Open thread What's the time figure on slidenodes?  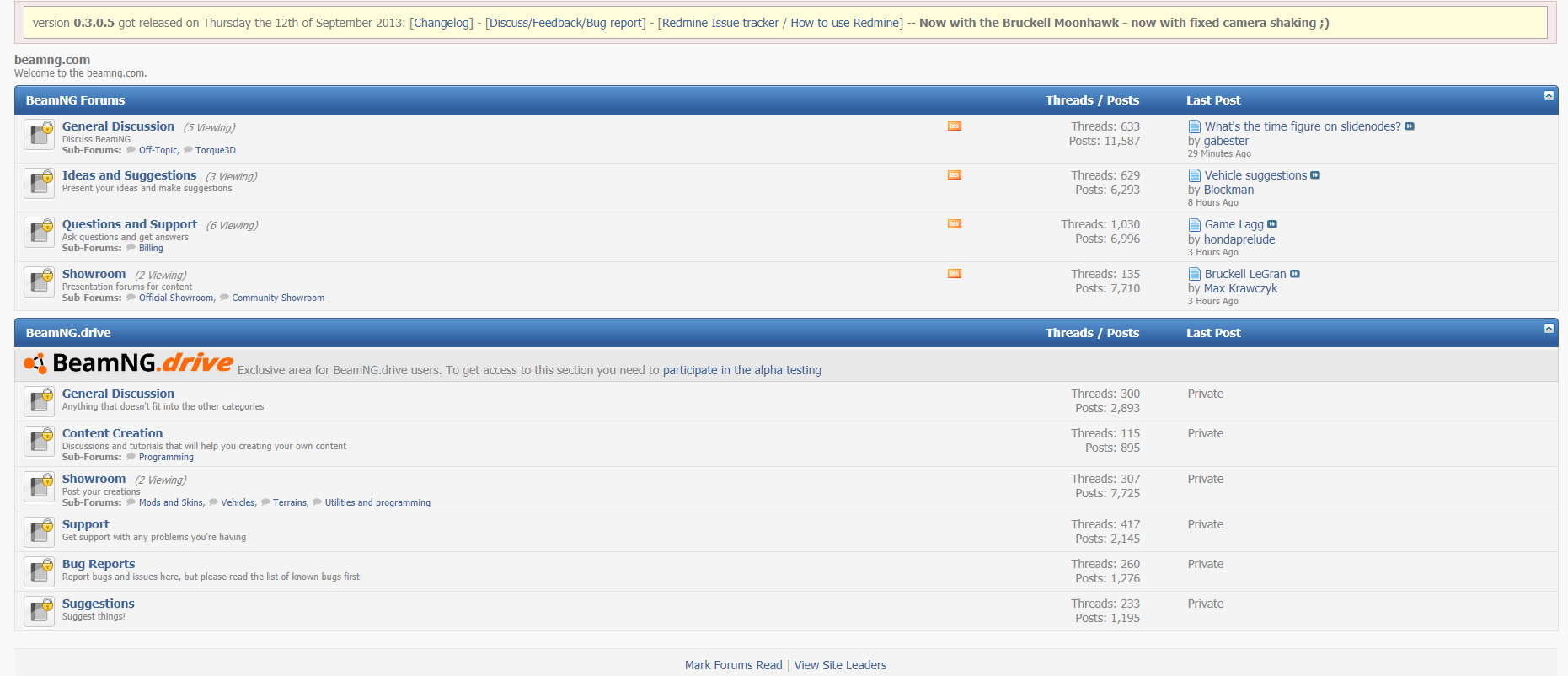pyautogui.click(x=1303, y=126)
